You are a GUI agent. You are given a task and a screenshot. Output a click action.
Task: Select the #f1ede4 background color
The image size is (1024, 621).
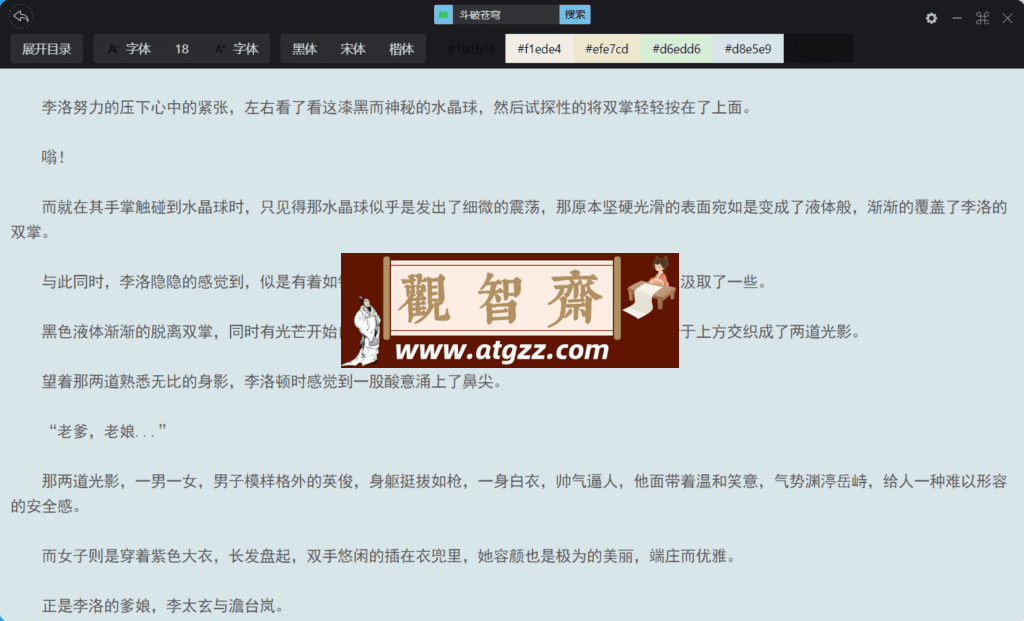point(539,49)
